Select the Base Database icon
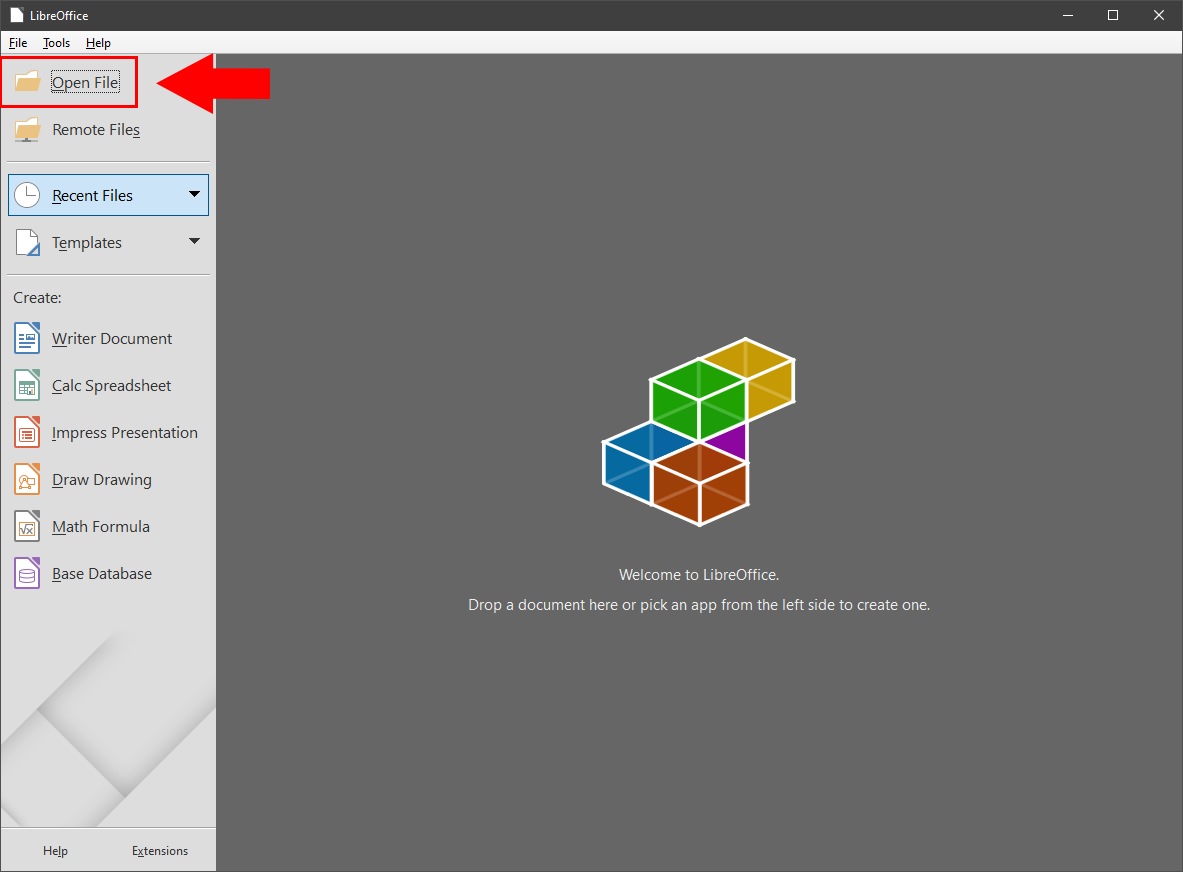Image resolution: width=1183 pixels, height=872 pixels. [x=26, y=573]
